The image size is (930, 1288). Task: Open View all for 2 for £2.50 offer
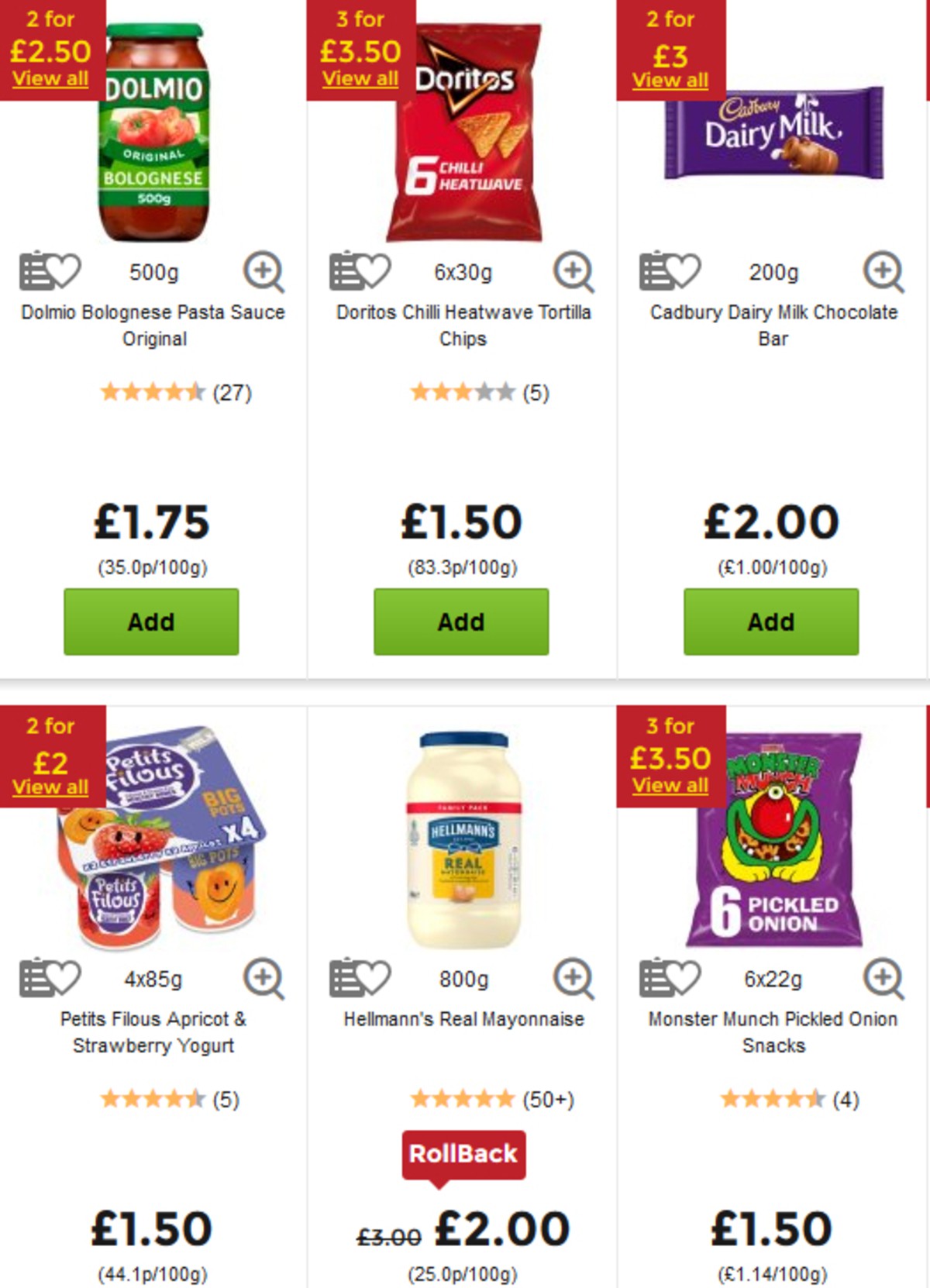coord(50,77)
